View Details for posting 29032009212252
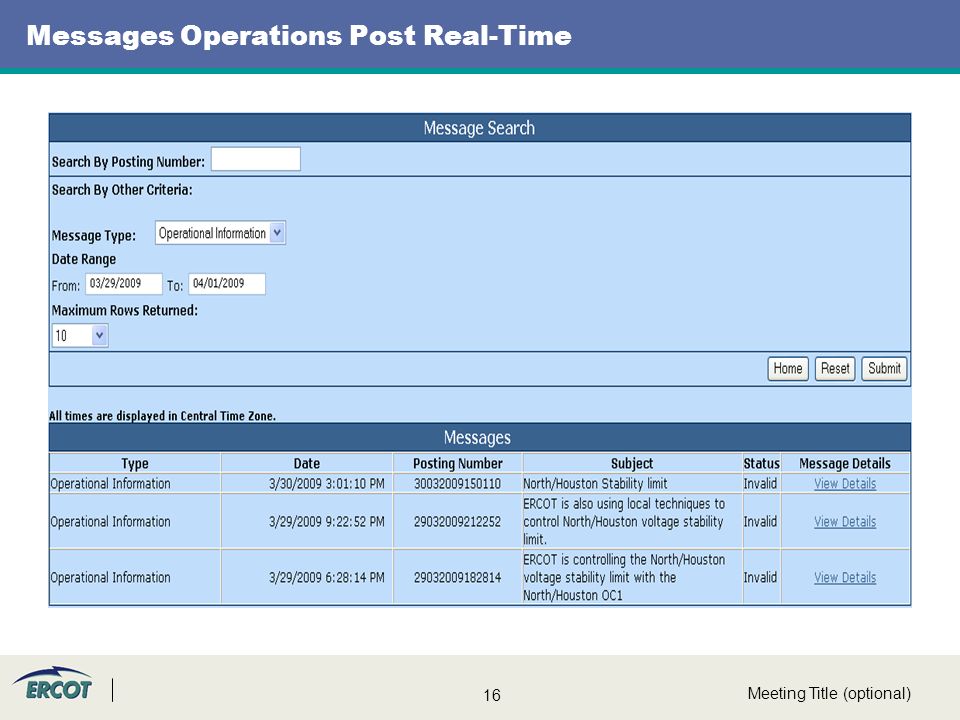Image resolution: width=960 pixels, height=720 pixels. pyautogui.click(x=845, y=522)
